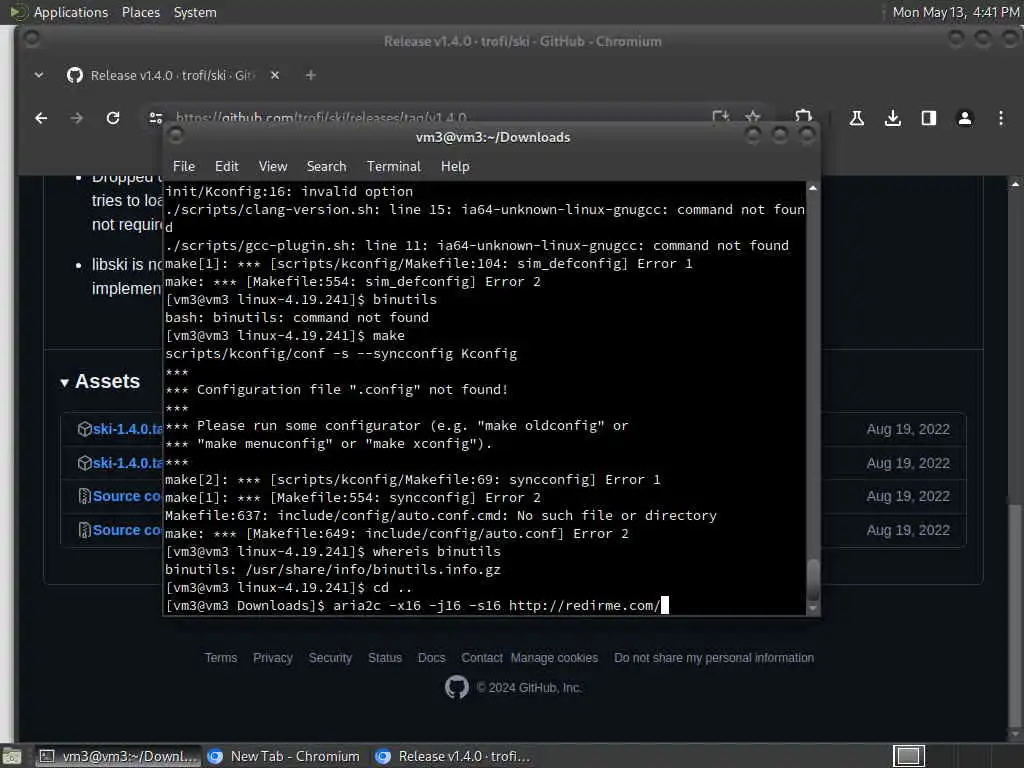
Task: Open terminal Edit menu
Action: (227, 167)
